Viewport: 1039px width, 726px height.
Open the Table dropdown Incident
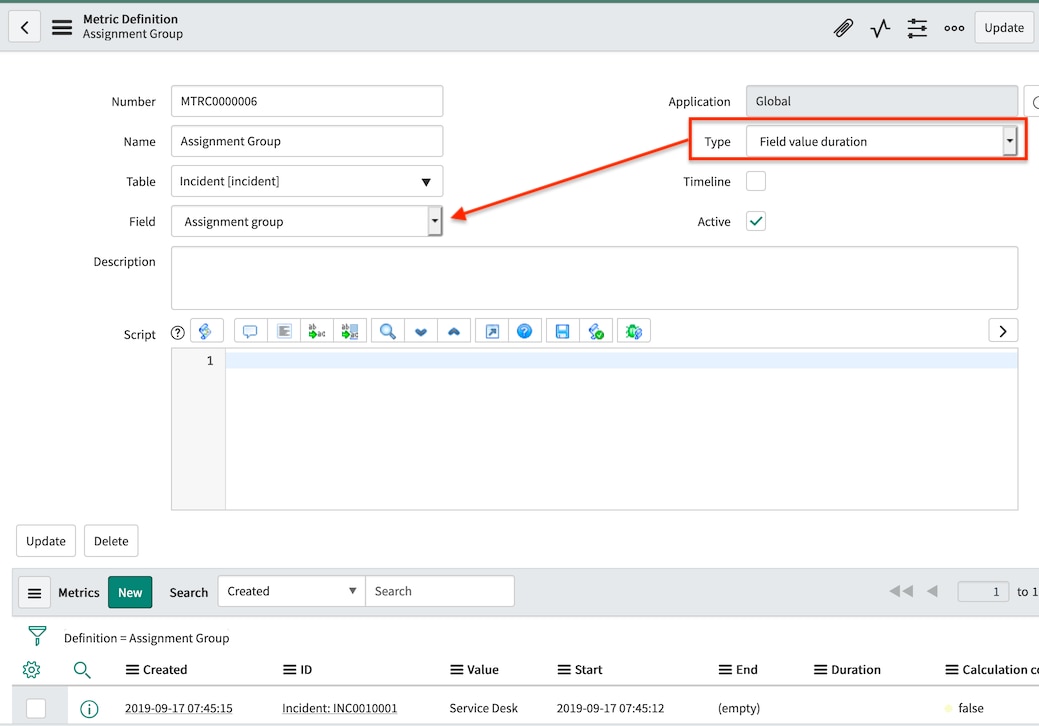coord(307,181)
